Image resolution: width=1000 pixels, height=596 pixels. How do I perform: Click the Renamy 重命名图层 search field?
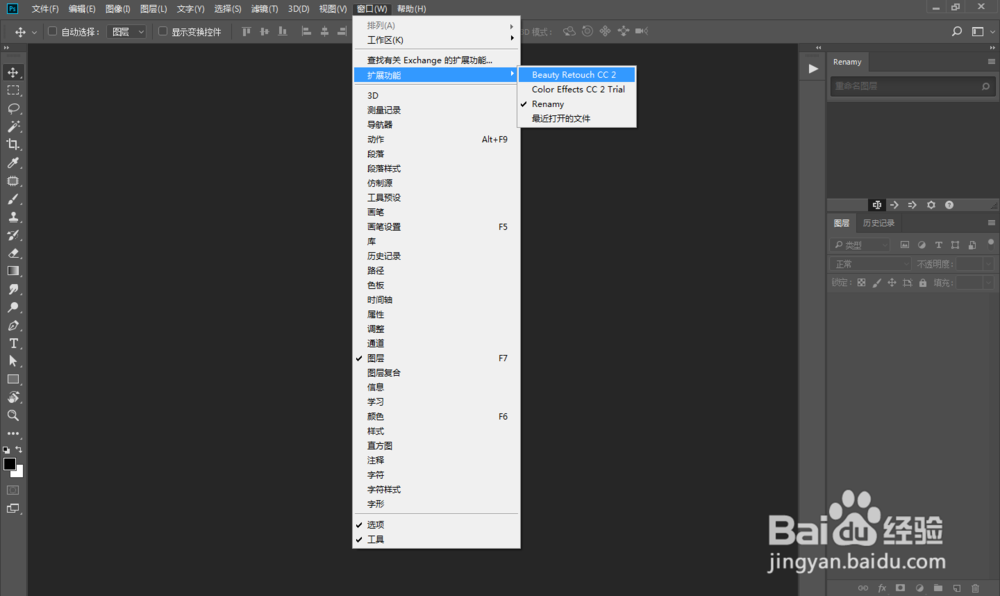click(911, 86)
